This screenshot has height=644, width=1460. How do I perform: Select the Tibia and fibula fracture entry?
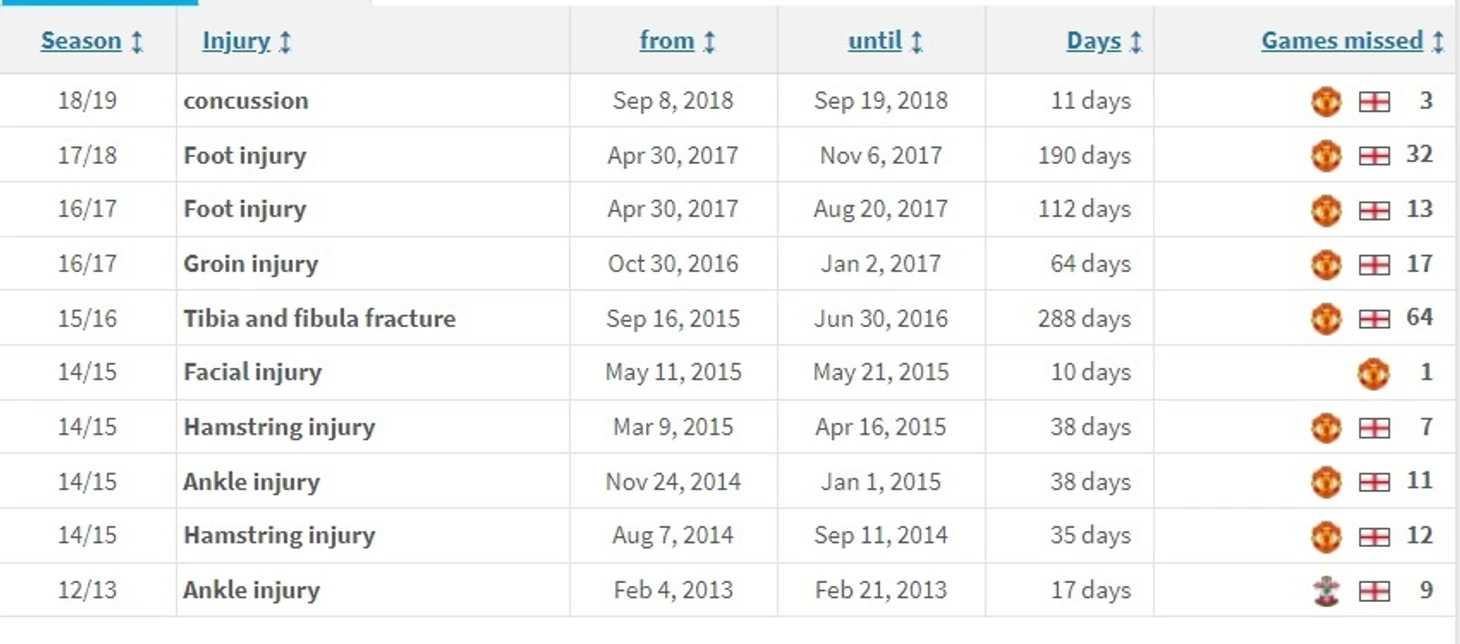click(319, 319)
